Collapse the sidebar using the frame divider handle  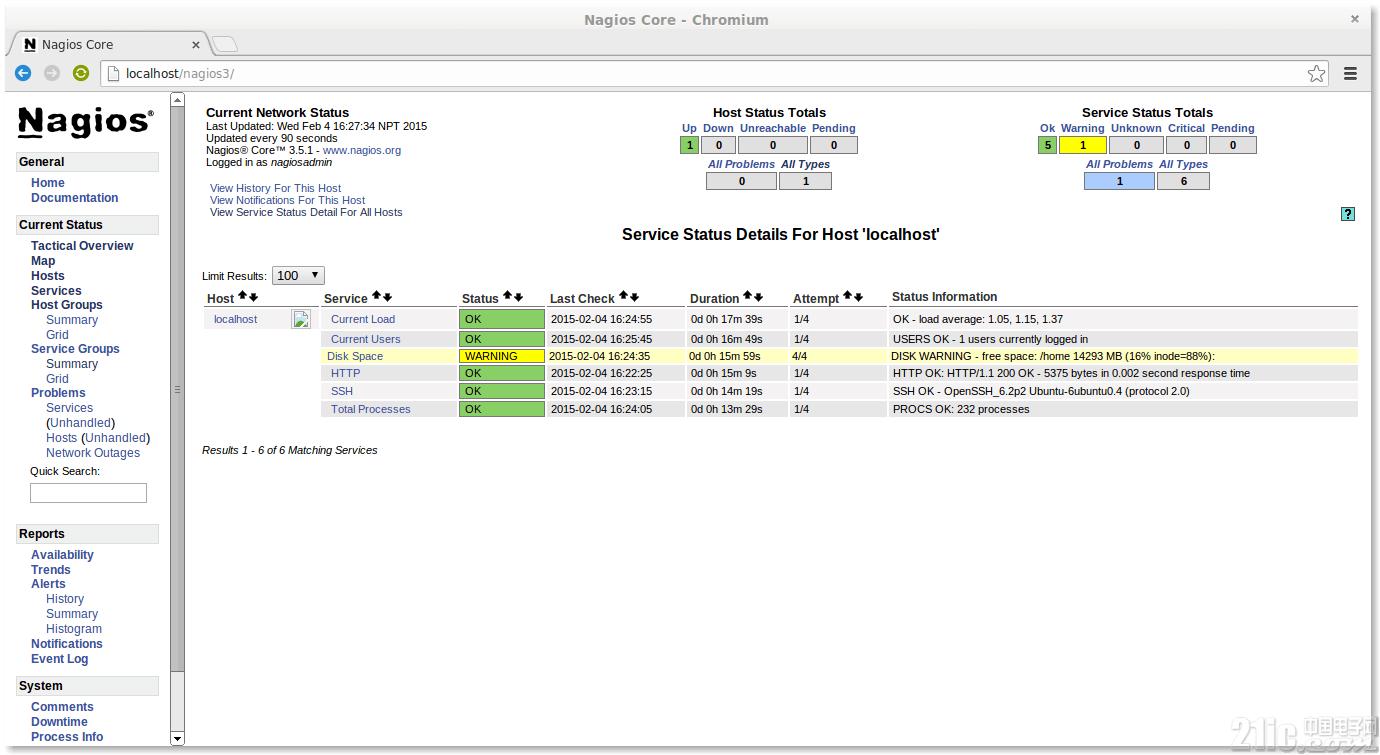coord(178,390)
